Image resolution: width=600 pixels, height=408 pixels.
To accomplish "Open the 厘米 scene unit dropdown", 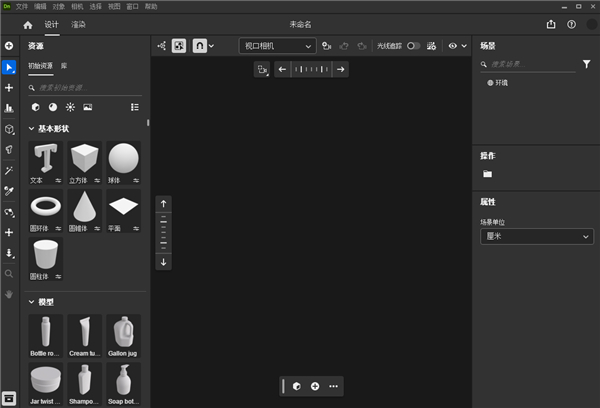I will 536,237.
